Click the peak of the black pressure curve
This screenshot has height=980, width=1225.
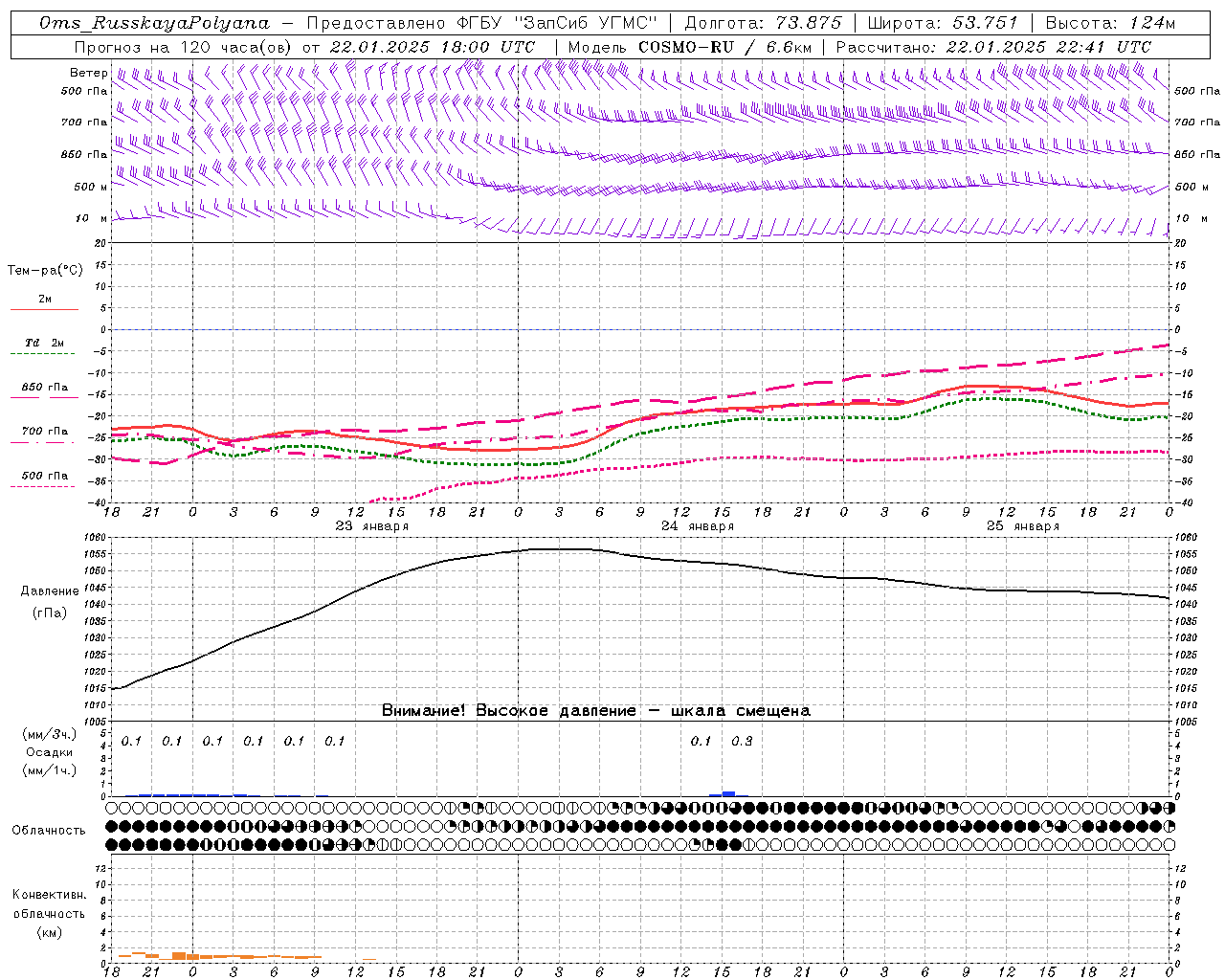click(x=560, y=548)
